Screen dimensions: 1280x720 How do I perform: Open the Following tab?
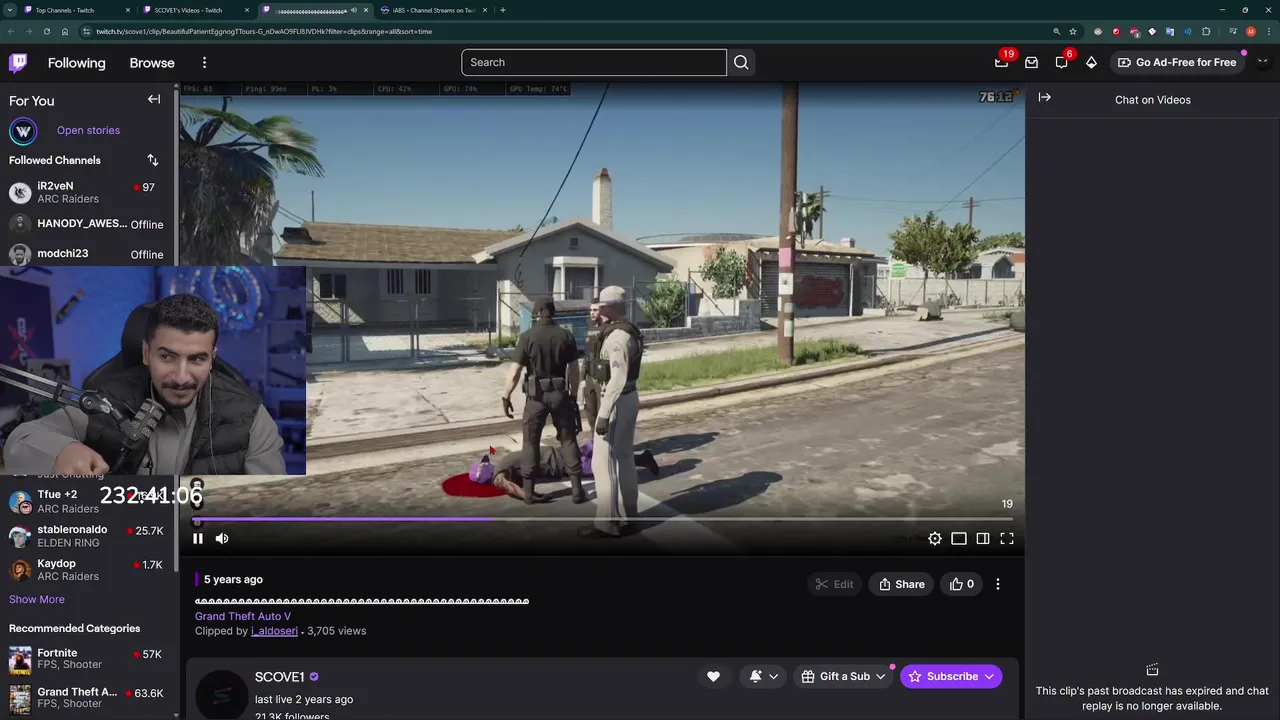click(76, 62)
